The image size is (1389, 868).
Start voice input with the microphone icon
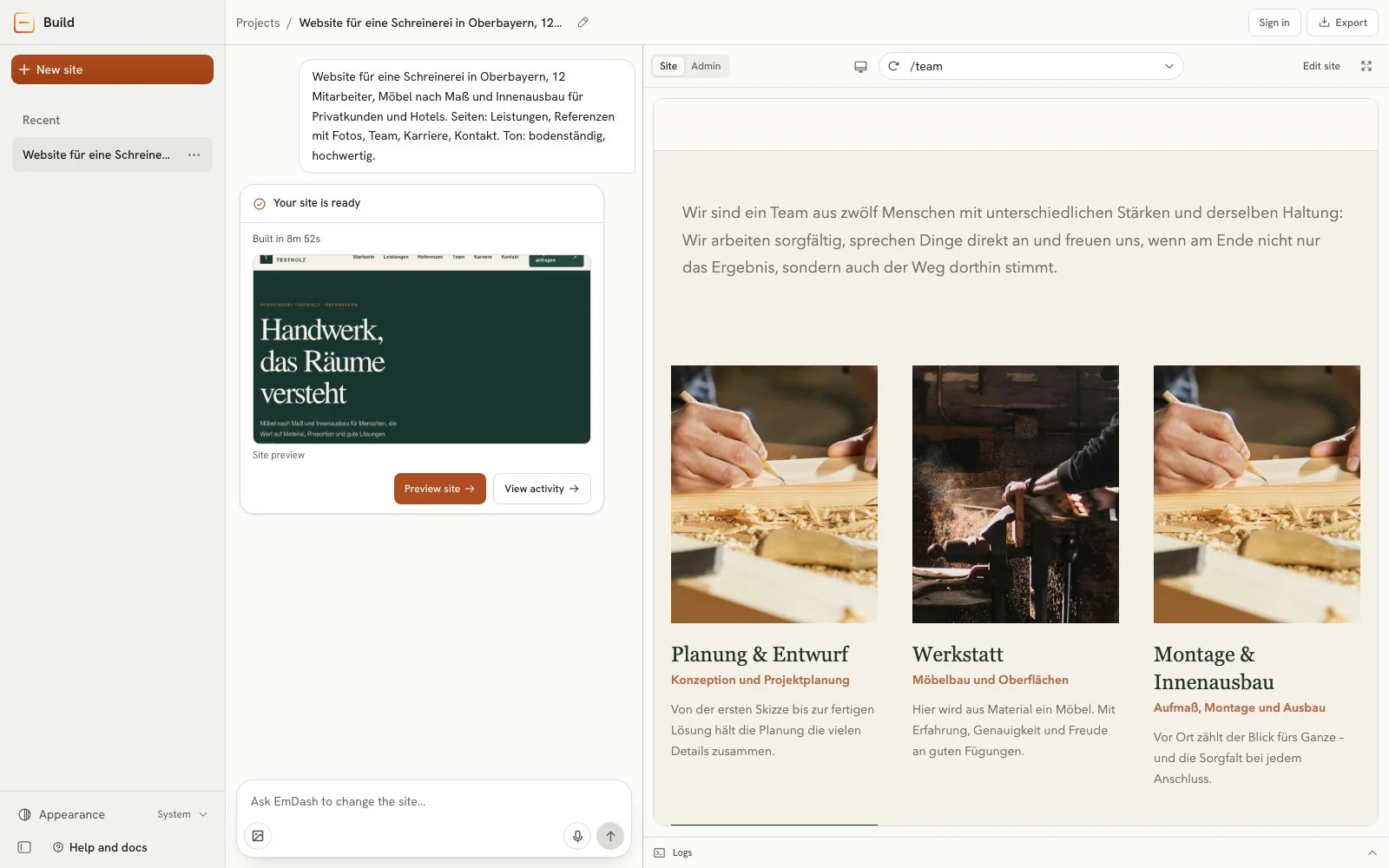[x=577, y=836]
